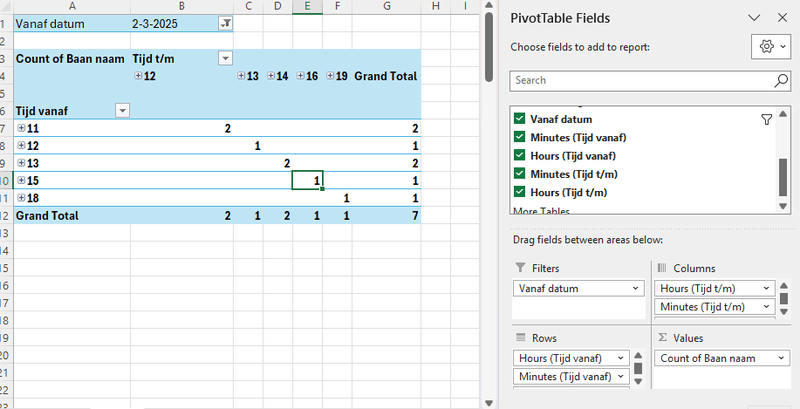Collapse the PivotTable Fields pane options chevron

click(x=754, y=18)
